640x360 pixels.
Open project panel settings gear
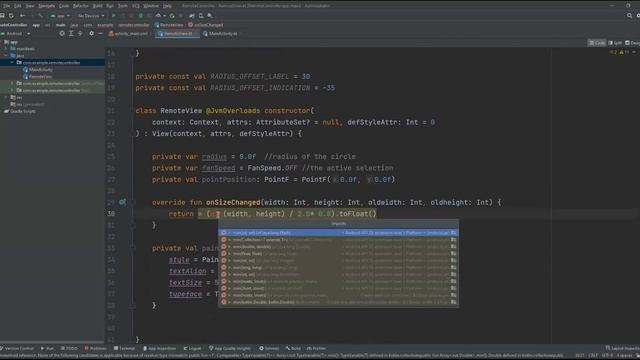91,33
